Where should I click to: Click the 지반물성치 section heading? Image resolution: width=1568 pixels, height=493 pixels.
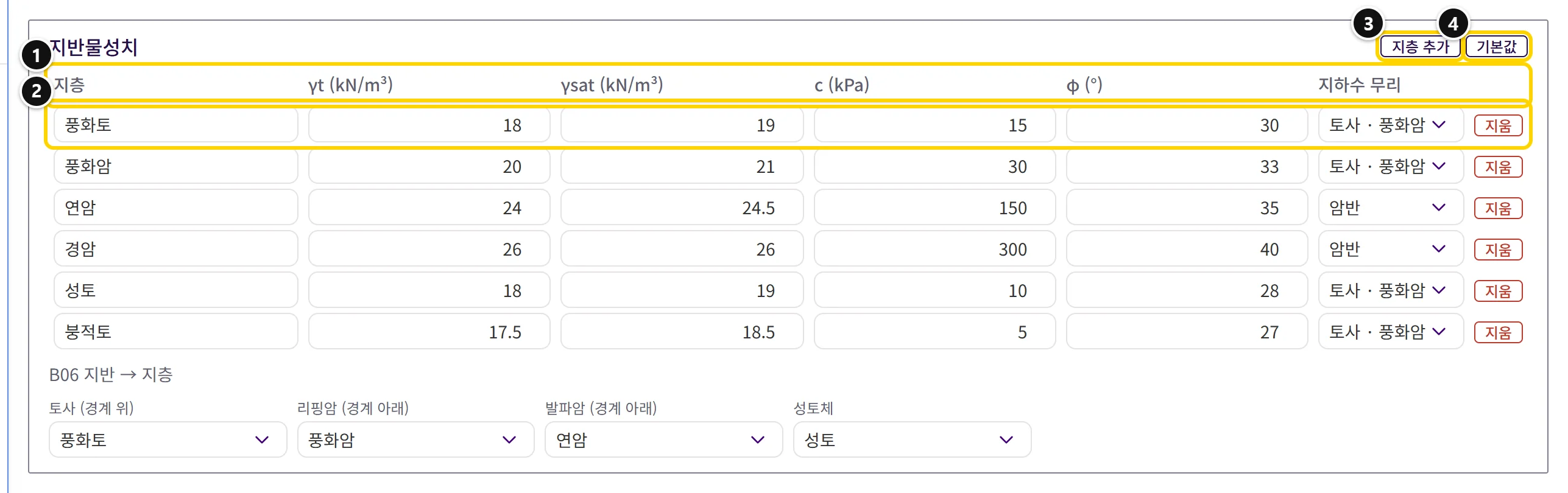94,47
